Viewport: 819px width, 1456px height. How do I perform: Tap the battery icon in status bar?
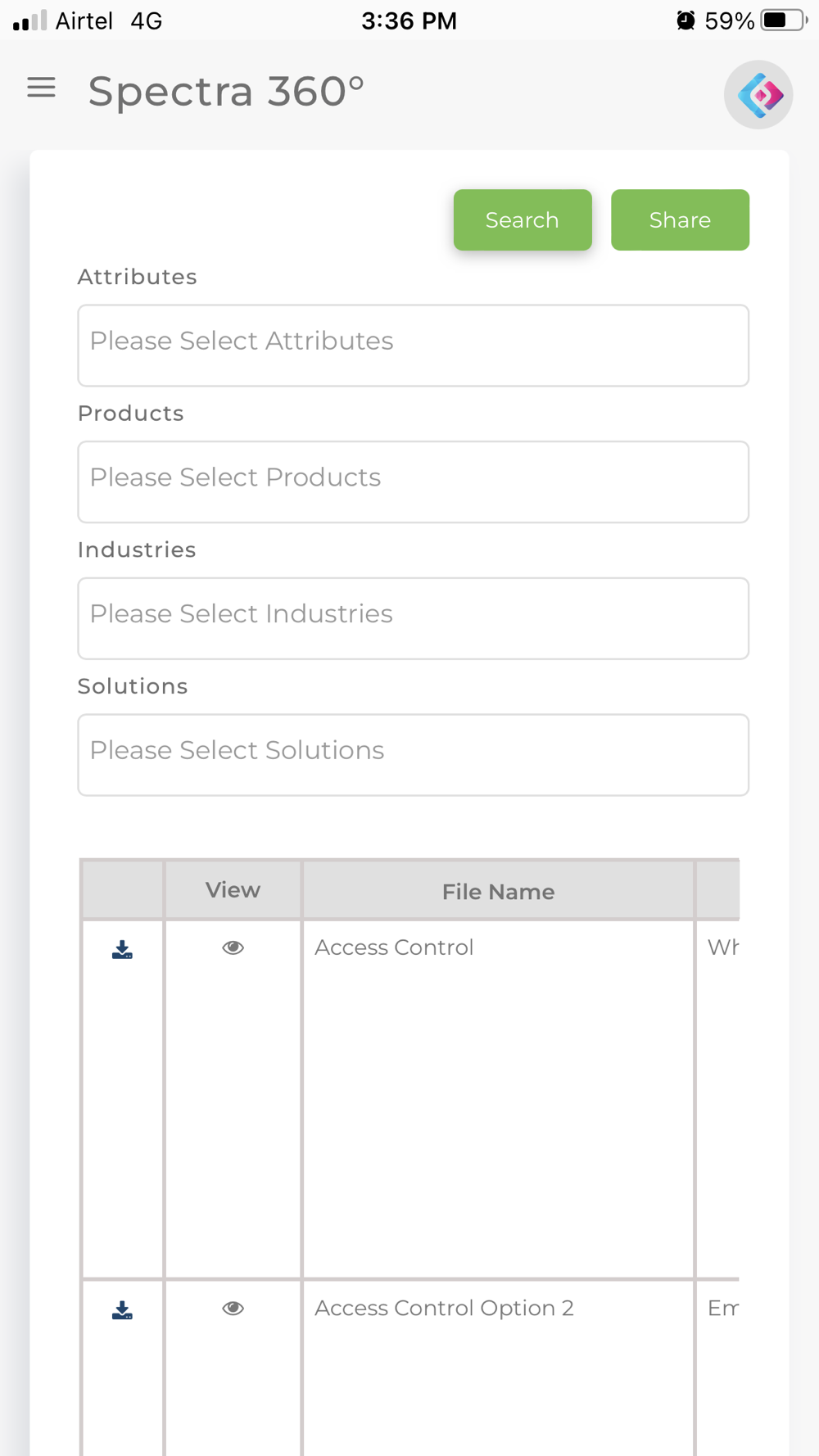click(x=783, y=20)
